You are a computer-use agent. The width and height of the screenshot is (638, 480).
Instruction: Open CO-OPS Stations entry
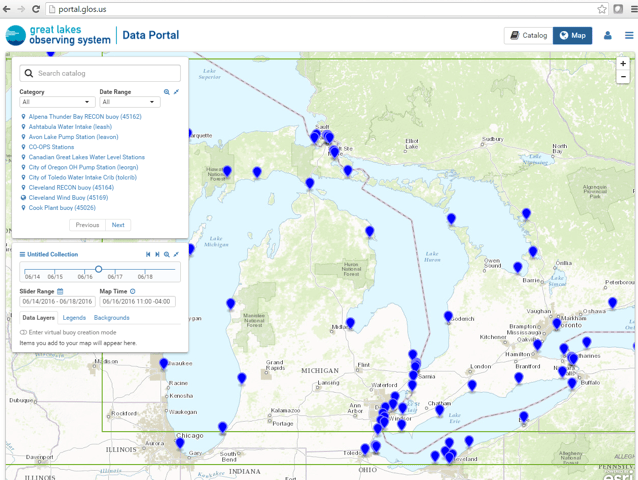pyautogui.click(x=51, y=147)
